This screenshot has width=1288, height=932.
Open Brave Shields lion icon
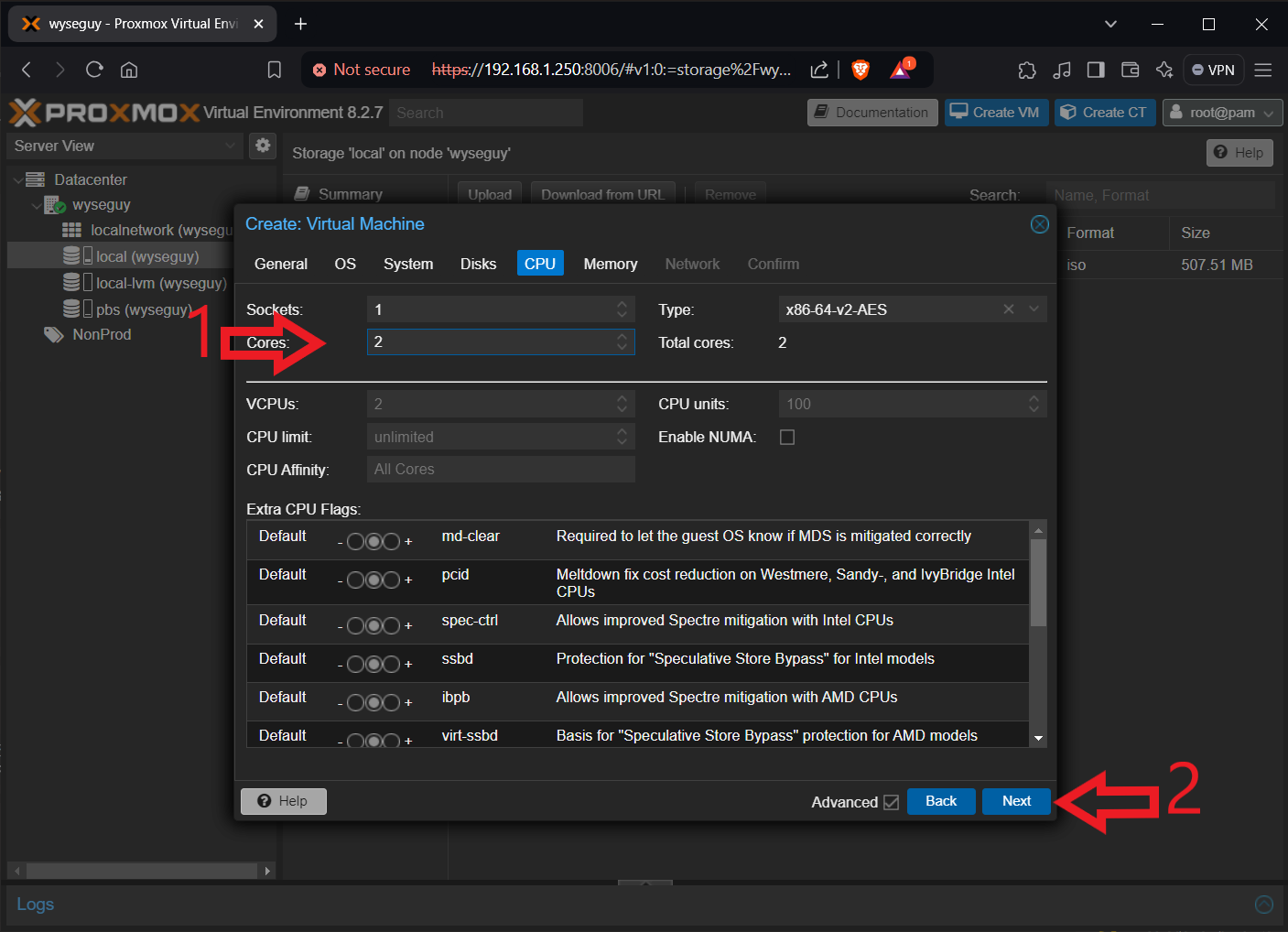860,70
